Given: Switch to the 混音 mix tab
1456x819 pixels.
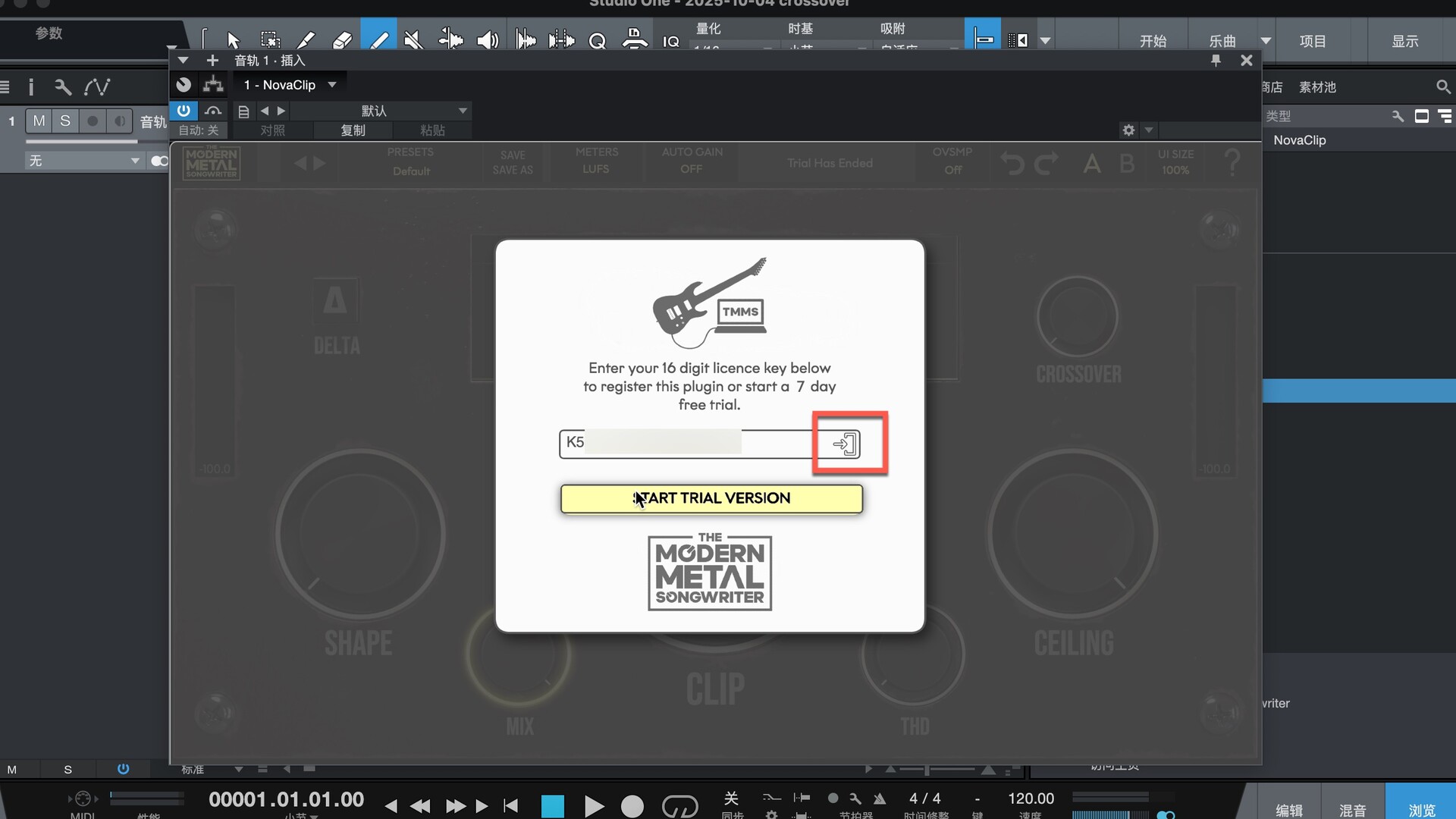Looking at the screenshot, I should pos(1352,809).
